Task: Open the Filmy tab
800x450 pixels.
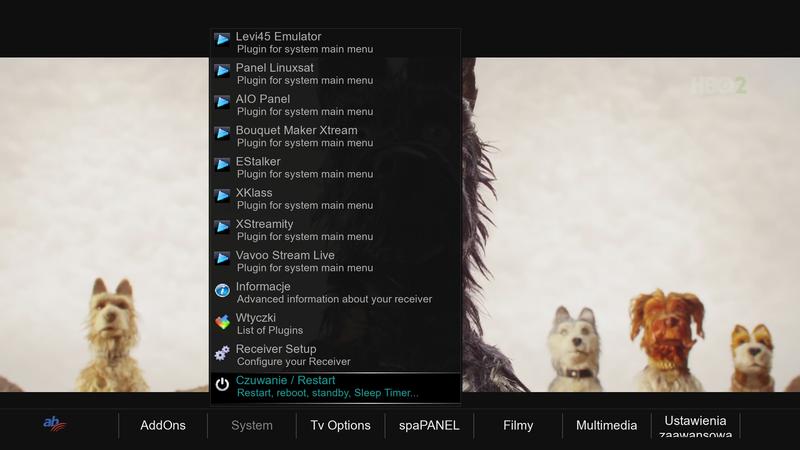Action: [518, 426]
